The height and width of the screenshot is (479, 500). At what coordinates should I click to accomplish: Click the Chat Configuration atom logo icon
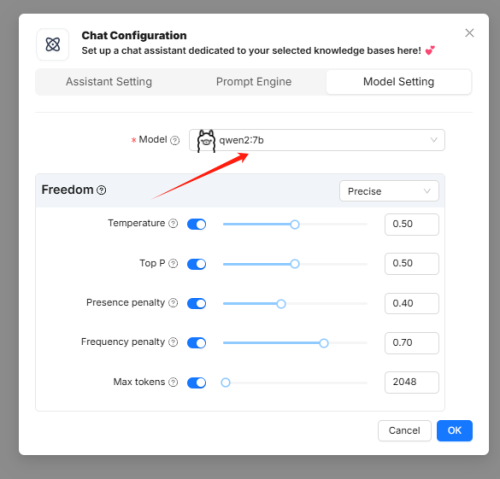pyautogui.click(x=53, y=44)
